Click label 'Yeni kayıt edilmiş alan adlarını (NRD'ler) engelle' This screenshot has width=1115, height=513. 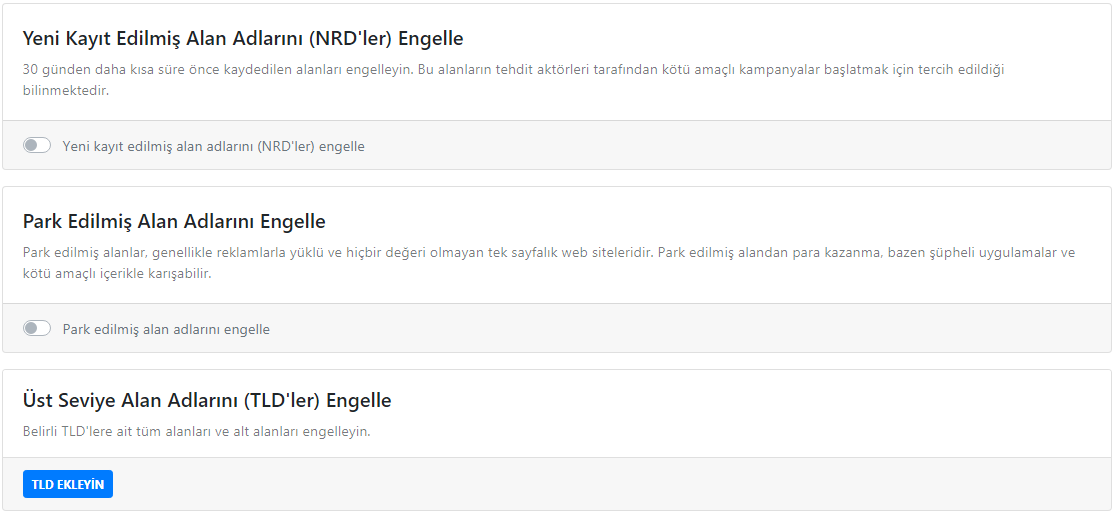(213, 146)
